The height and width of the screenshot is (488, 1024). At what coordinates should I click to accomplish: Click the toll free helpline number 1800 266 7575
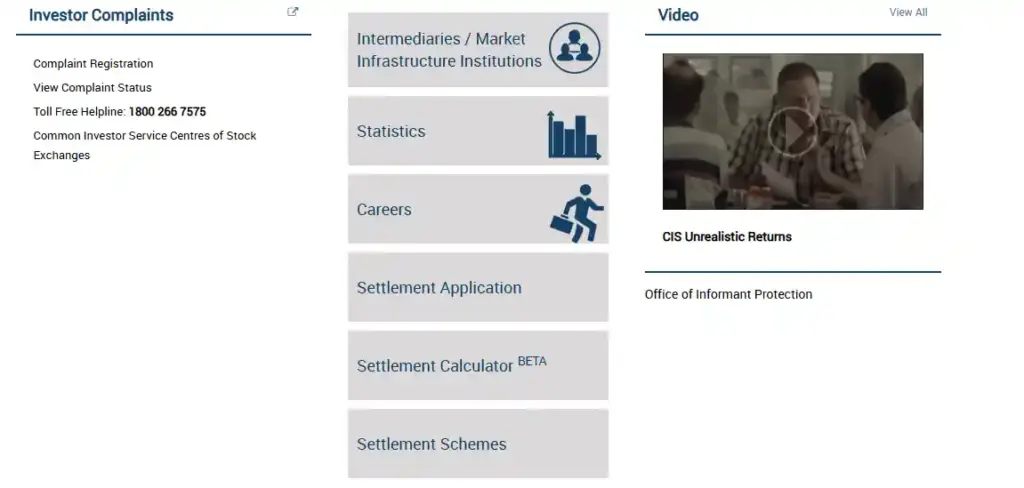pos(167,112)
